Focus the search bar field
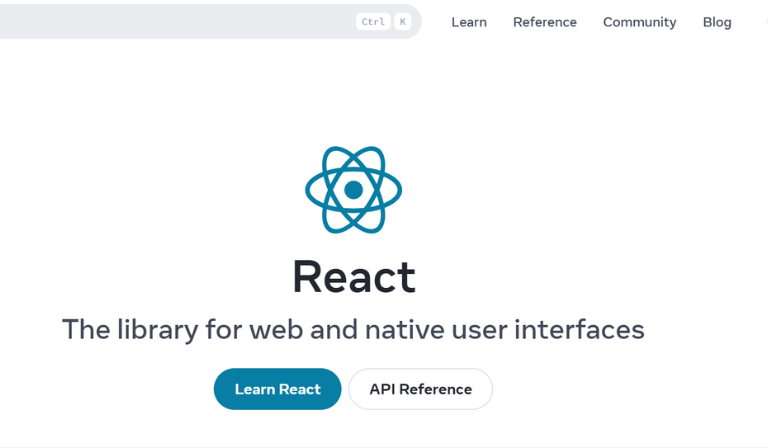The height and width of the screenshot is (448, 768). tap(210, 22)
